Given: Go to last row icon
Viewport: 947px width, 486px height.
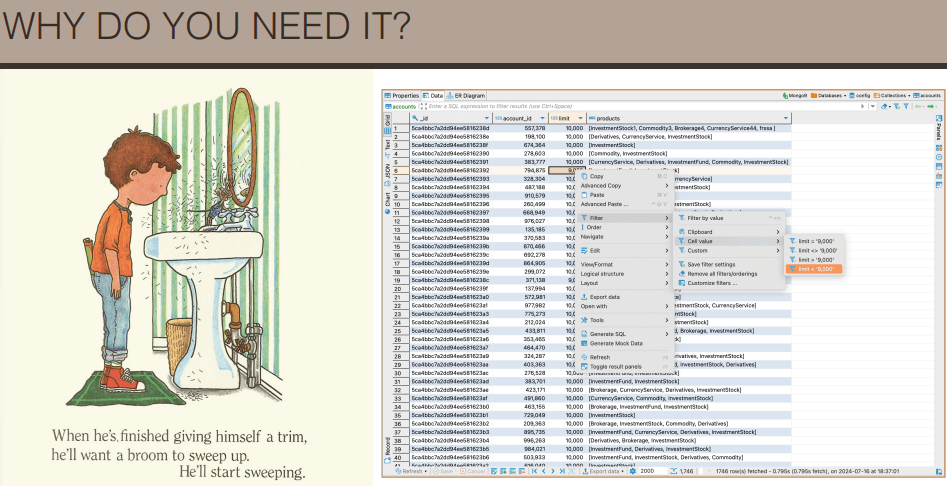Looking at the screenshot, I should point(562,472).
